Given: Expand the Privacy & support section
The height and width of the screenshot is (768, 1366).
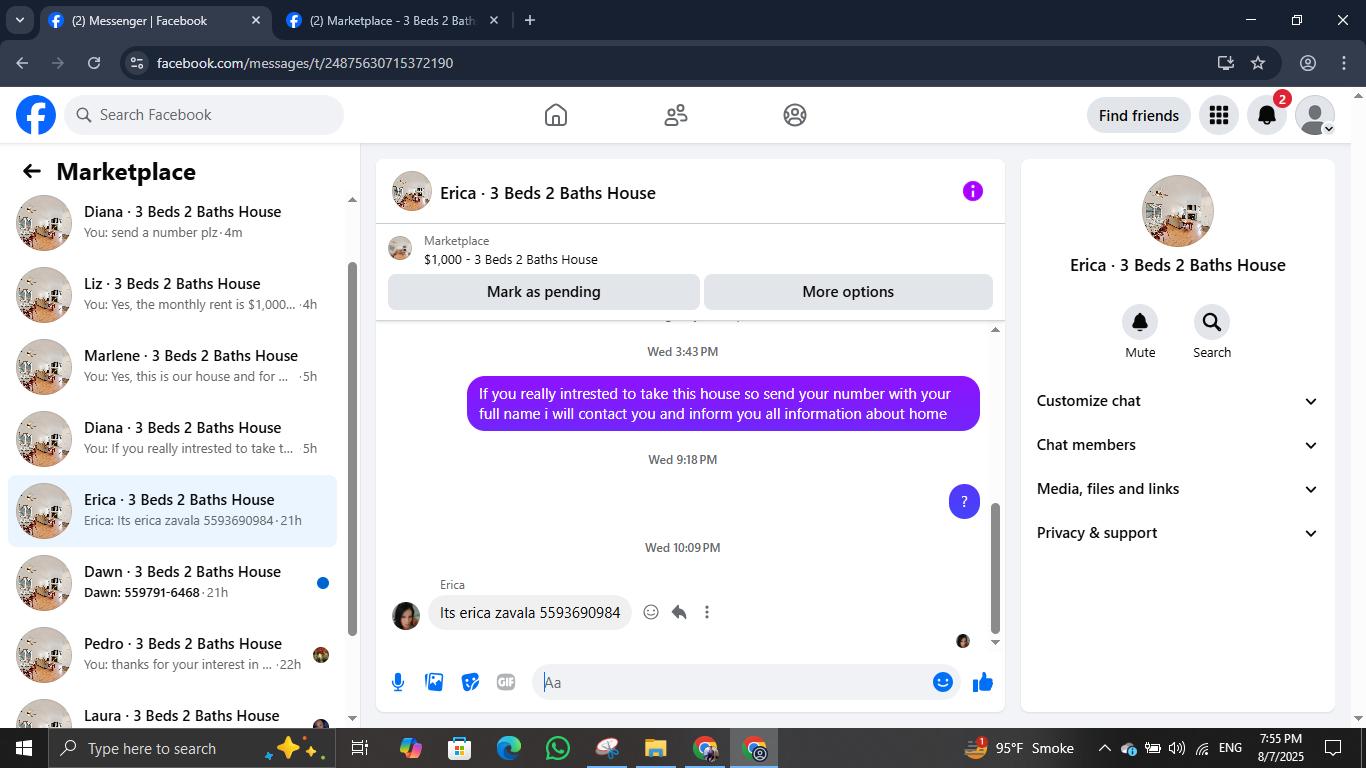Looking at the screenshot, I should 1178,533.
